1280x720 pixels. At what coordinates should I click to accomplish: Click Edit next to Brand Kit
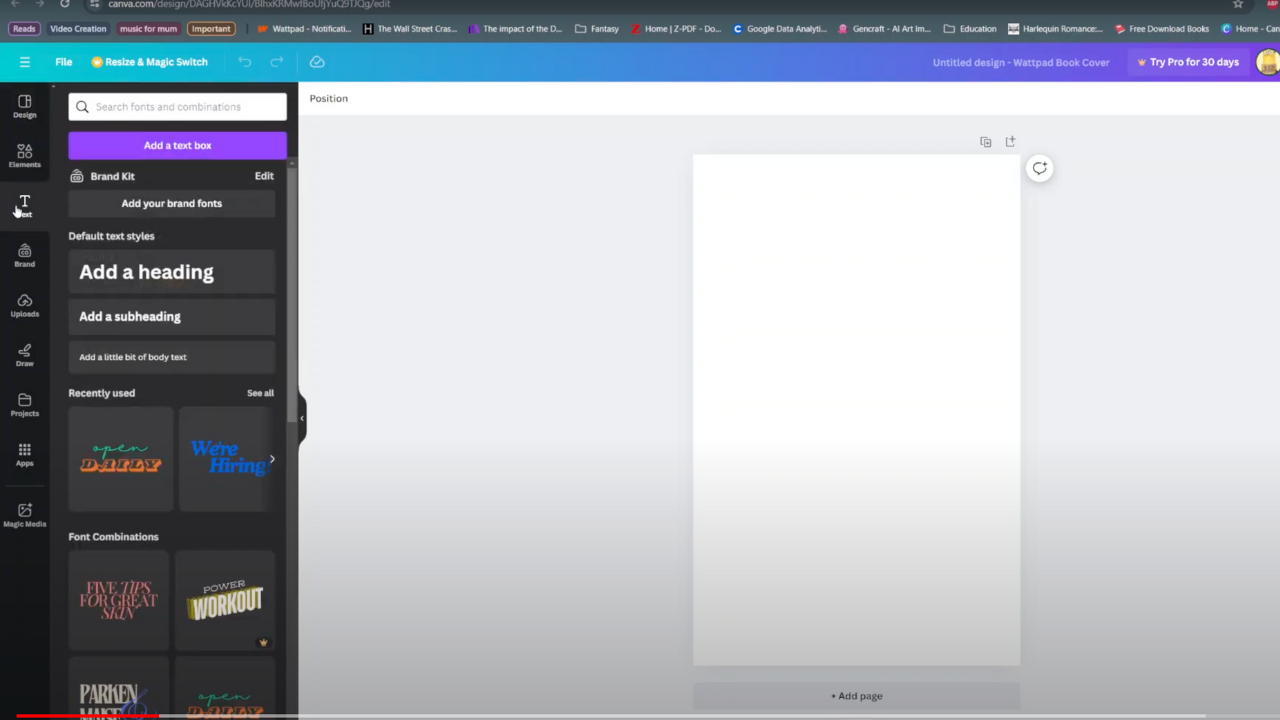pos(264,176)
